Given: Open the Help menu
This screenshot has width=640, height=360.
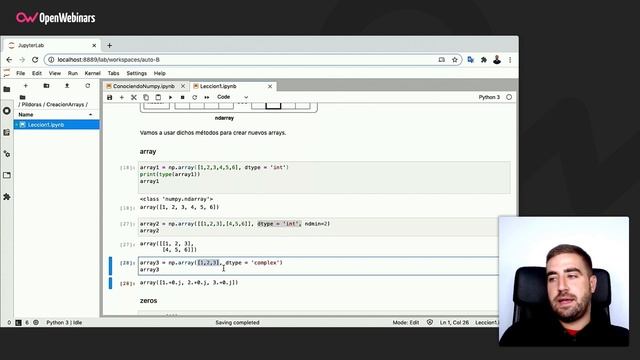Looking at the screenshot, I should 160,73.
